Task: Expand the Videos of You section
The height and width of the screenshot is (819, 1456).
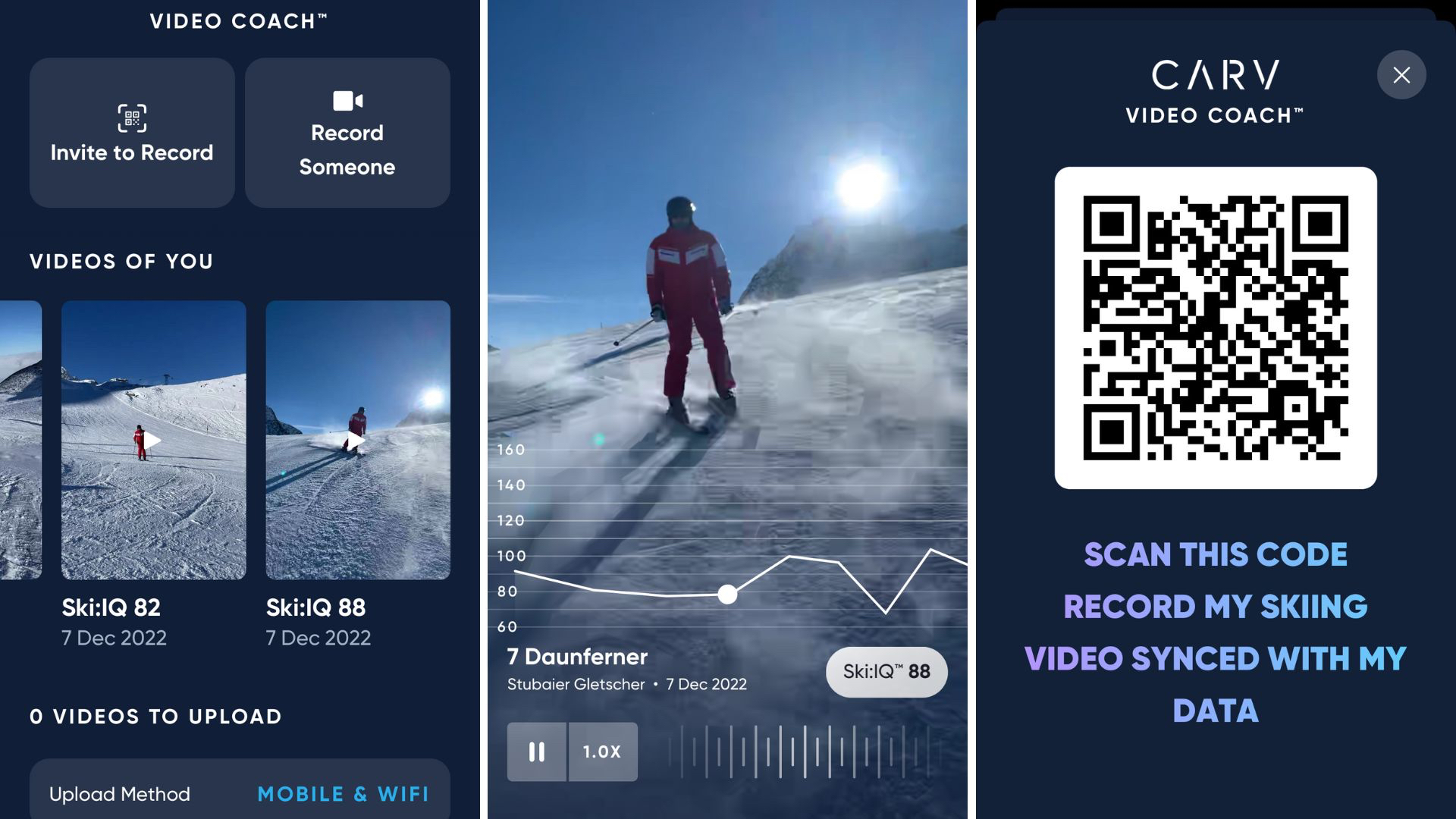Action: (121, 262)
